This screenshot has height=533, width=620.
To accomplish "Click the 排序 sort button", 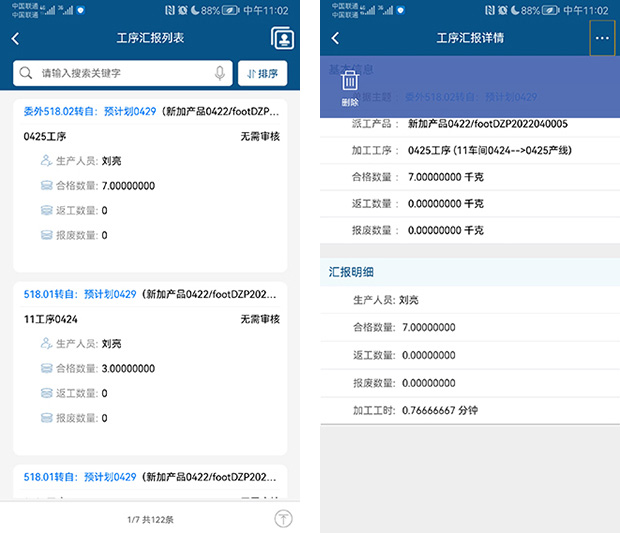I will click(262, 73).
